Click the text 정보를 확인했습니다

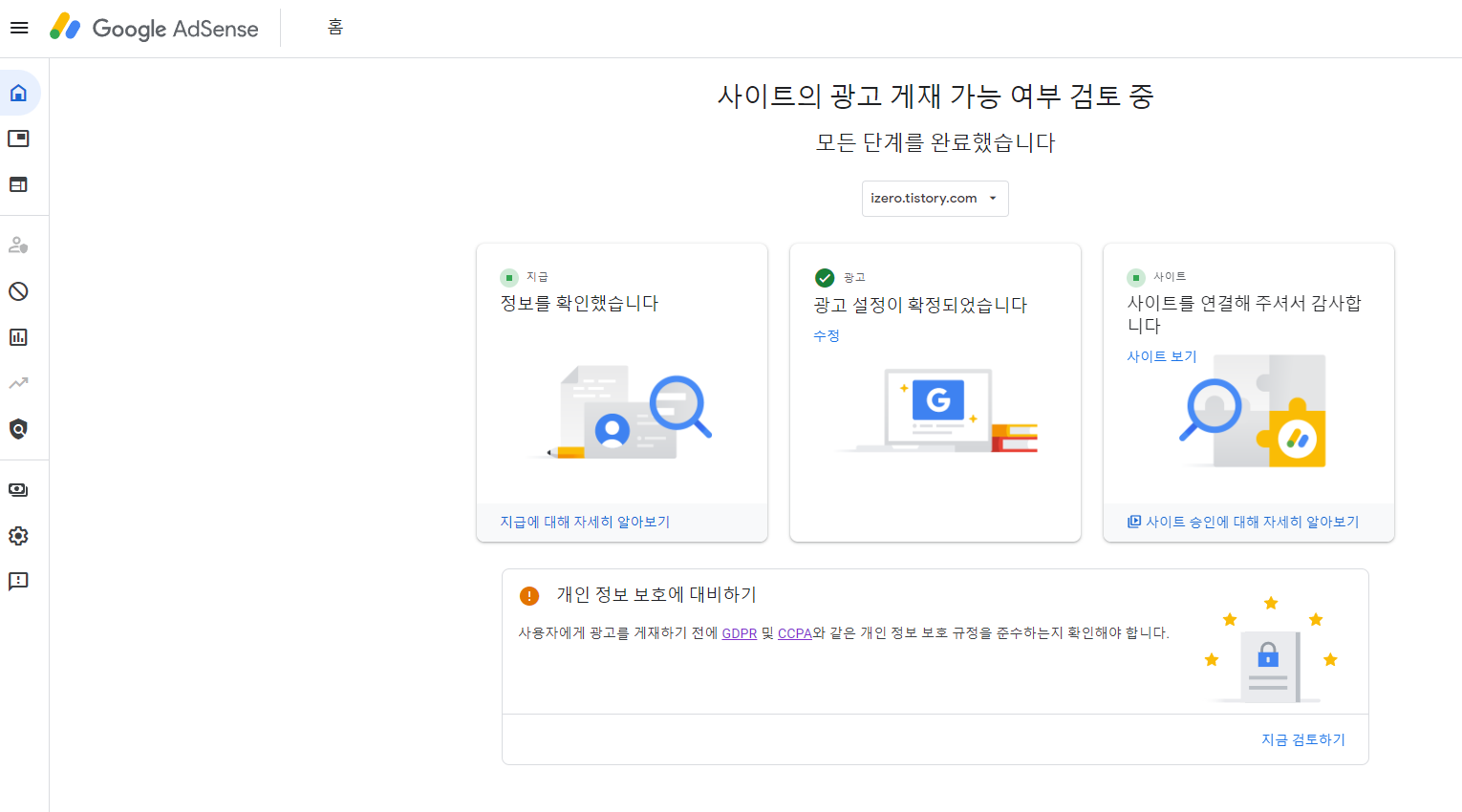[x=579, y=304]
